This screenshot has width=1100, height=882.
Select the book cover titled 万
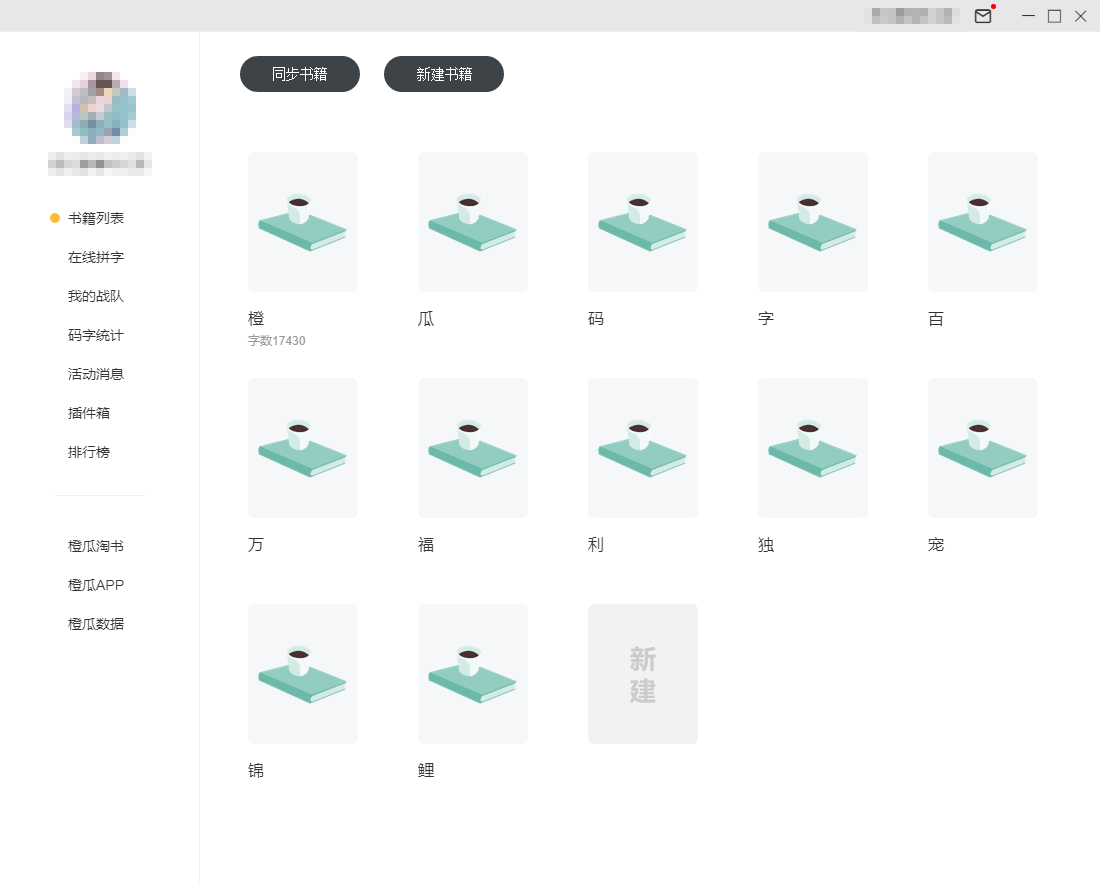[x=303, y=448]
